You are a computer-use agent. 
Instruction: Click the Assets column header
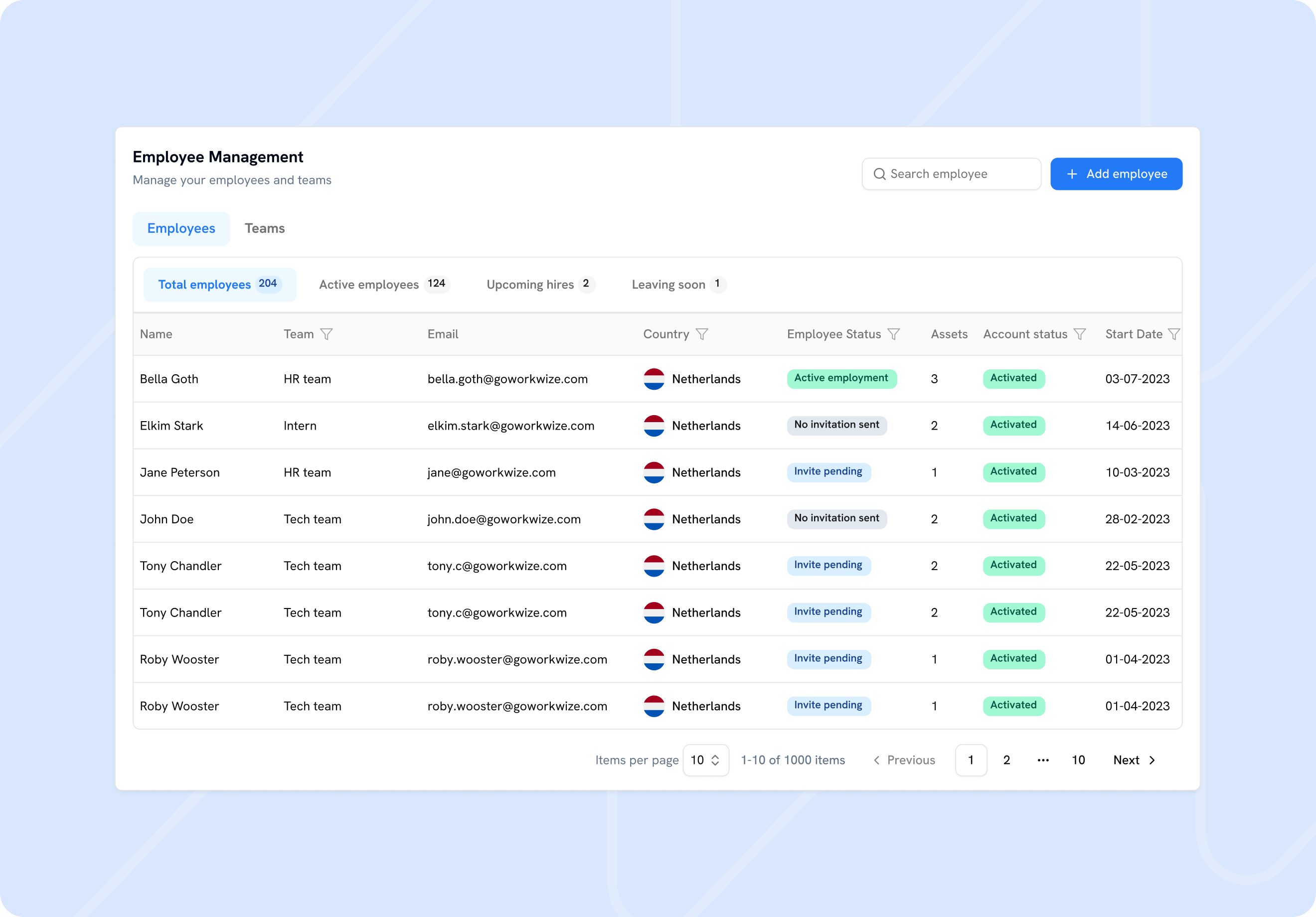click(x=949, y=334)
